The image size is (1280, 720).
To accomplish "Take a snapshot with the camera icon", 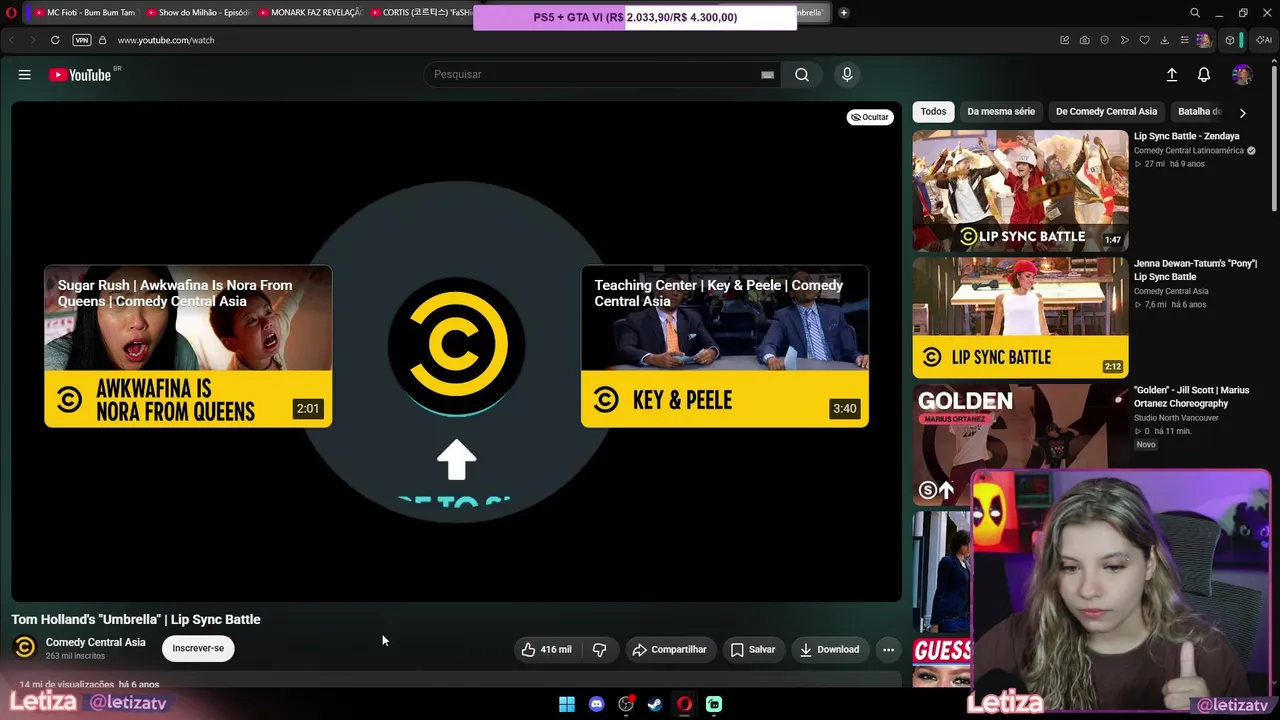I will pyautogui.click(x=1085, y=40).
